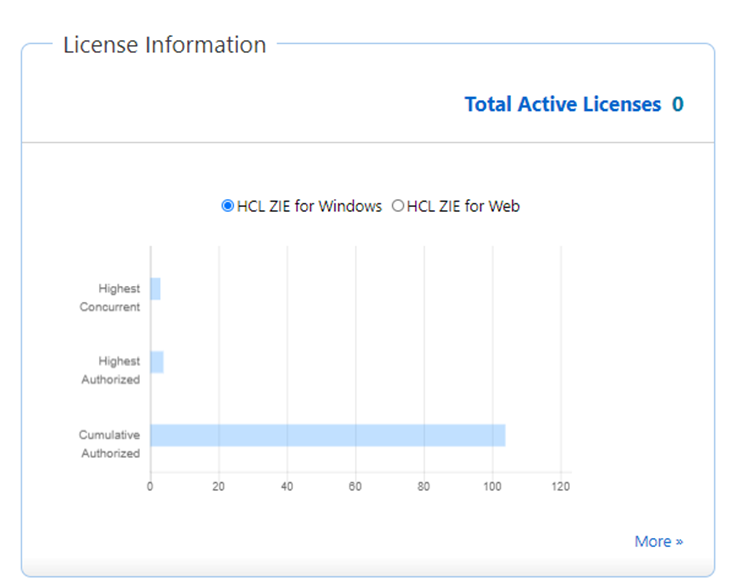Click the Highest Authorized axis label

(x=110, y=371)
